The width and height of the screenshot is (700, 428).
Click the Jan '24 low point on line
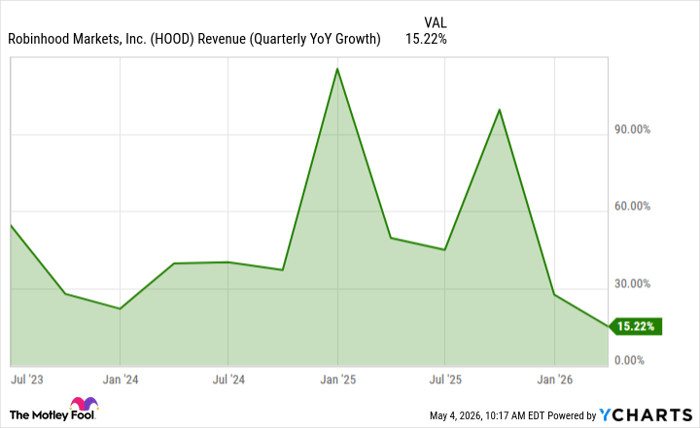click(x=120, y=308)
